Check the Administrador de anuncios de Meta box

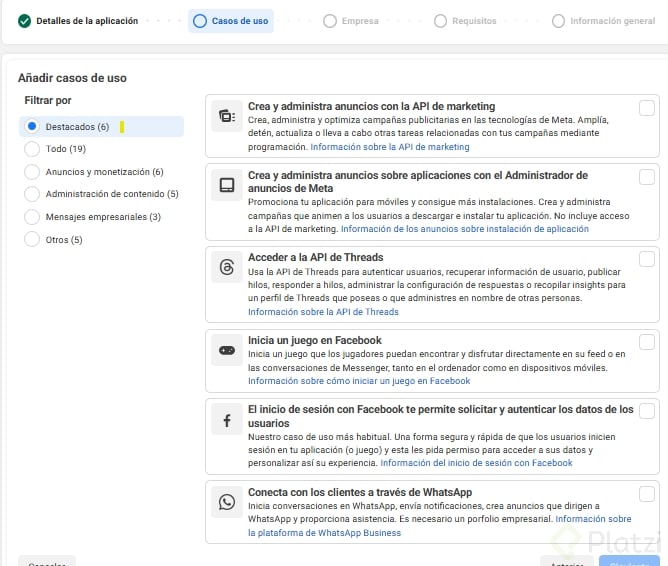(x=647, y=177)
